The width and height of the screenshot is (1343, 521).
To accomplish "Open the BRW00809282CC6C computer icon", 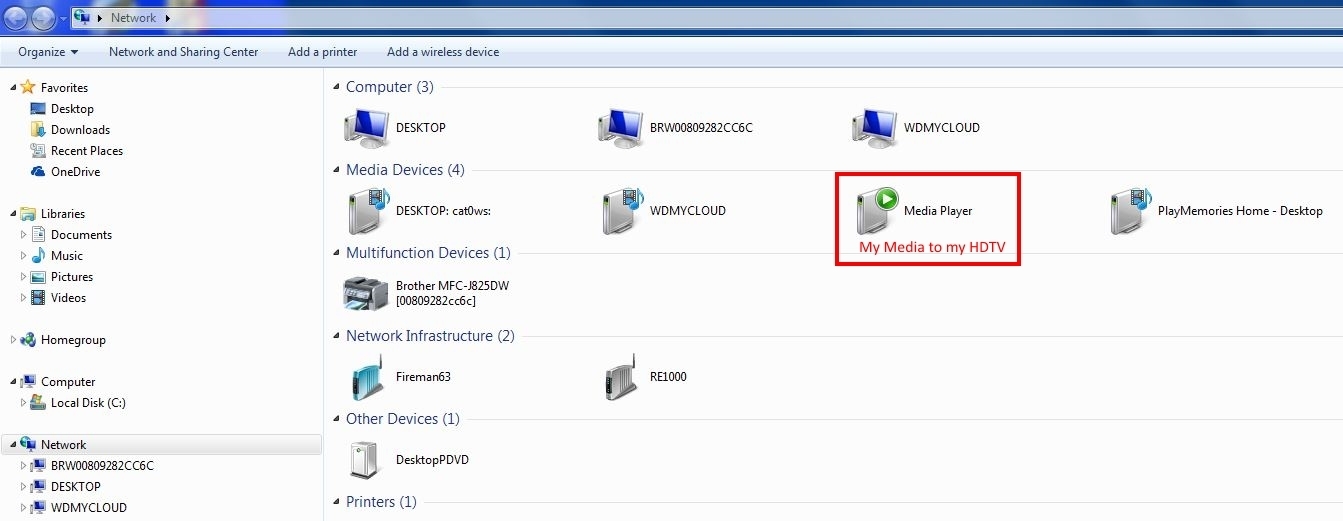I will pyautogui.click(x=620, y=128).
